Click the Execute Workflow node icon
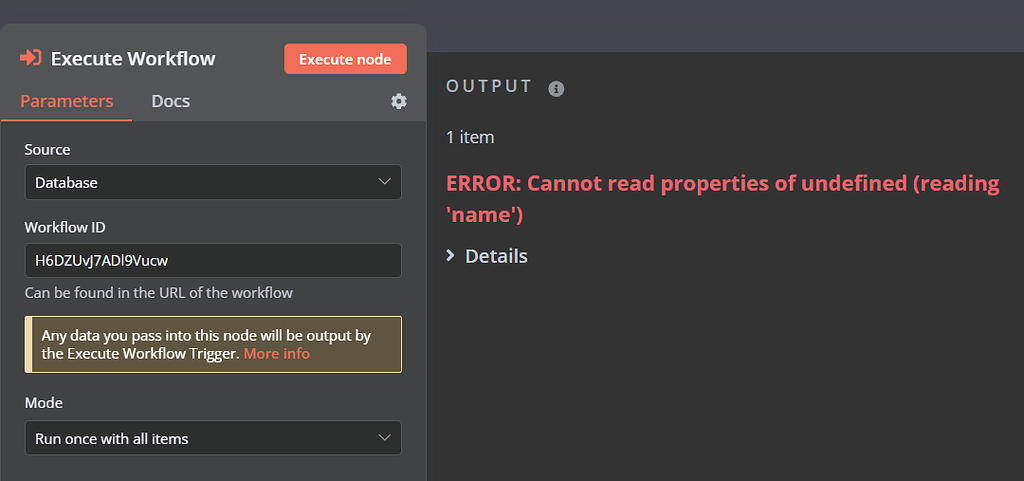The height and width of the screenshot is (481, 1024). (x=31, y=58)
